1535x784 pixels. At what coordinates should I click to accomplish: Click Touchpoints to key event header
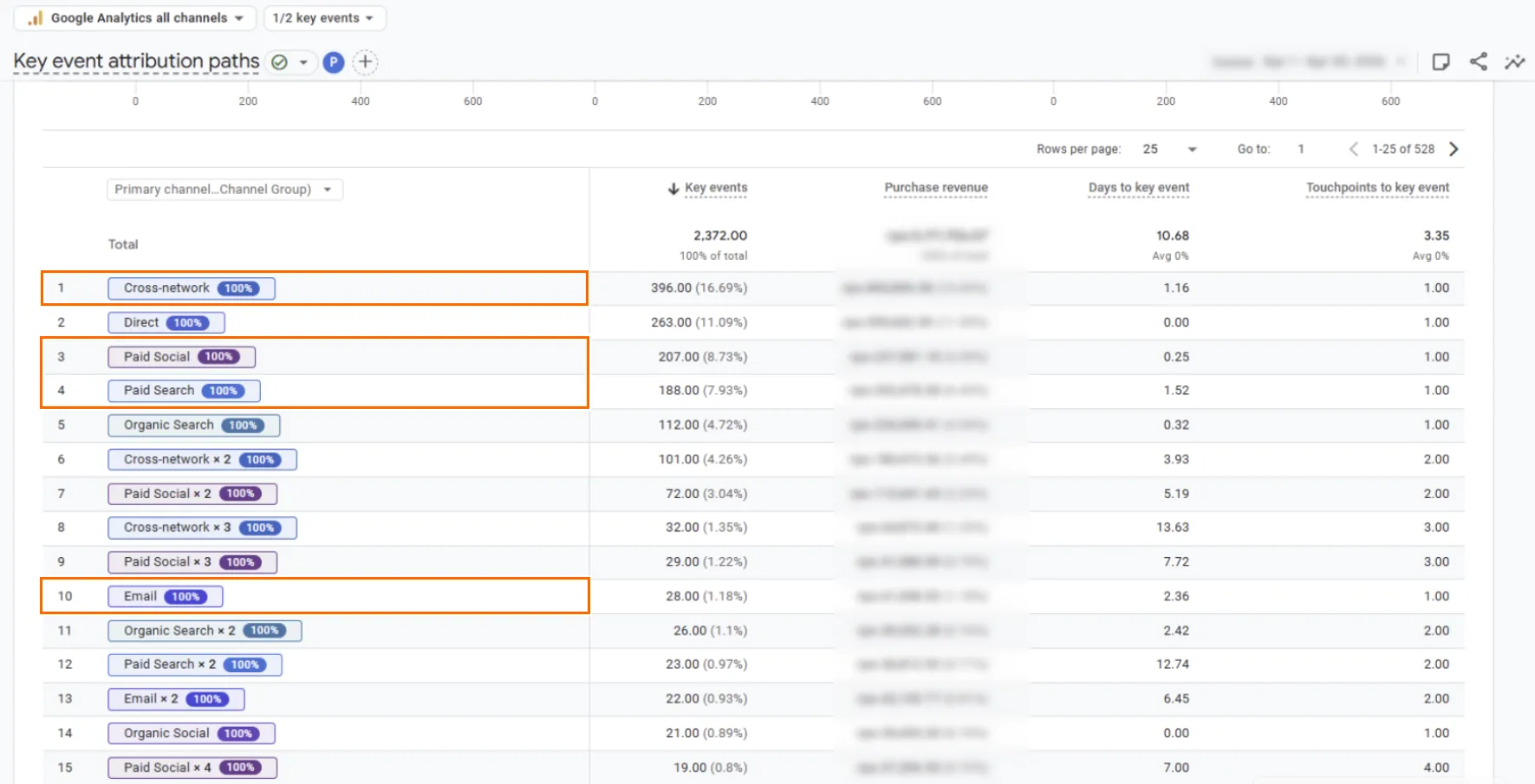tap(1377, 187)
